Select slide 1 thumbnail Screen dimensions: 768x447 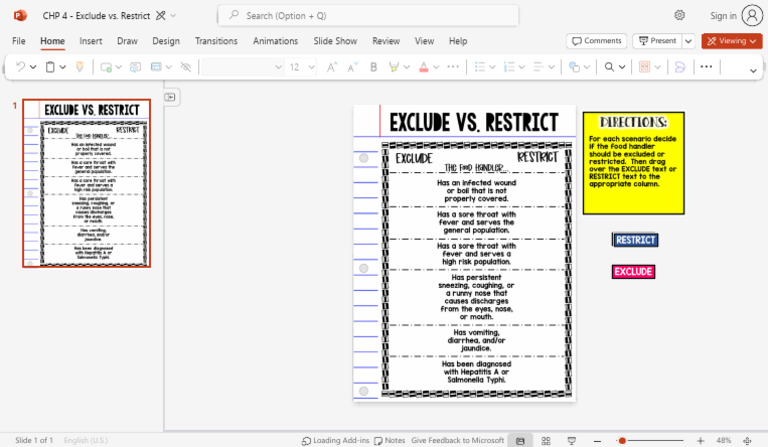pyautogui.click(x=87, y=183)
